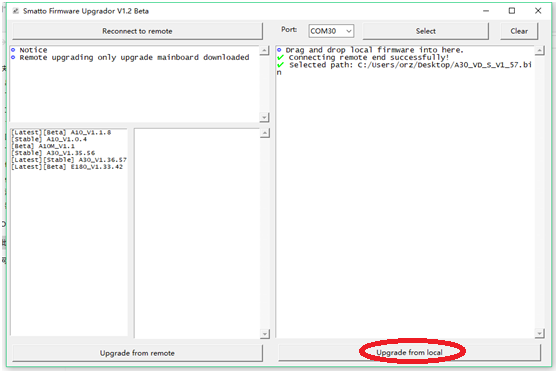Click the Select firmware button
558x373 pixels.
point(426,31)
